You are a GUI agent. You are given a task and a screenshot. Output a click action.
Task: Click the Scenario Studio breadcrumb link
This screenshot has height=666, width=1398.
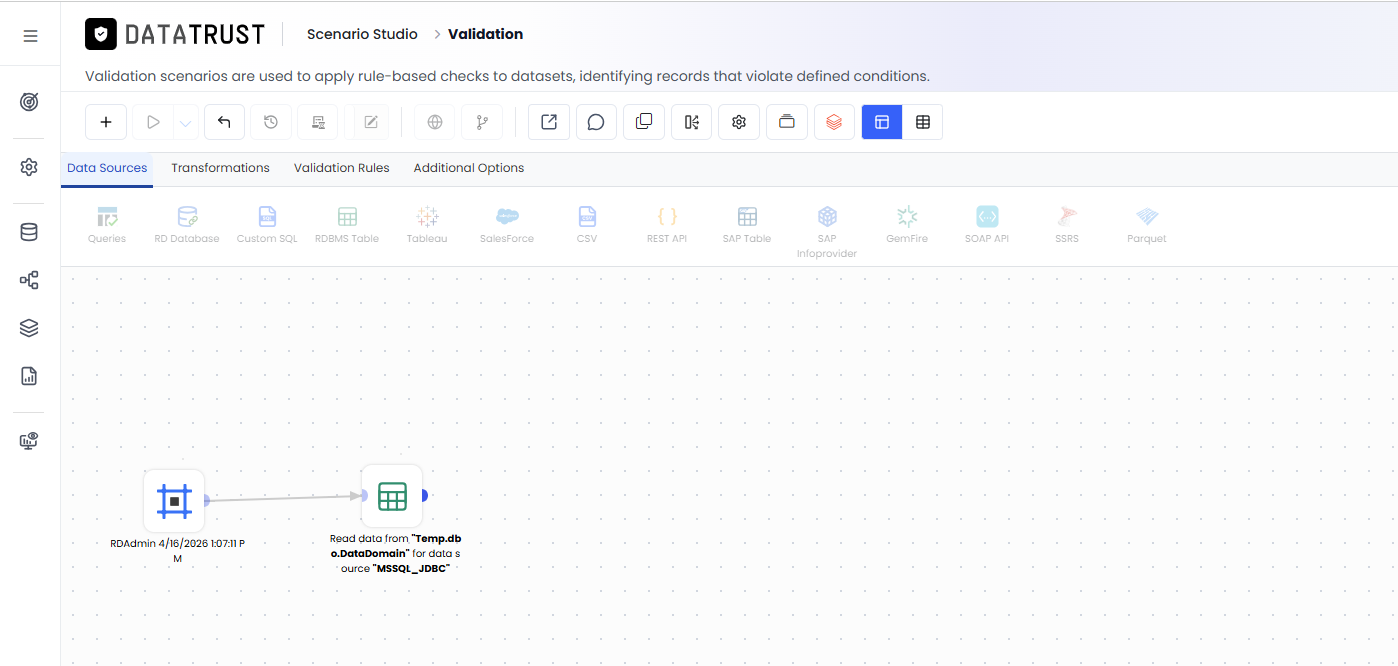tap(362, 34)
